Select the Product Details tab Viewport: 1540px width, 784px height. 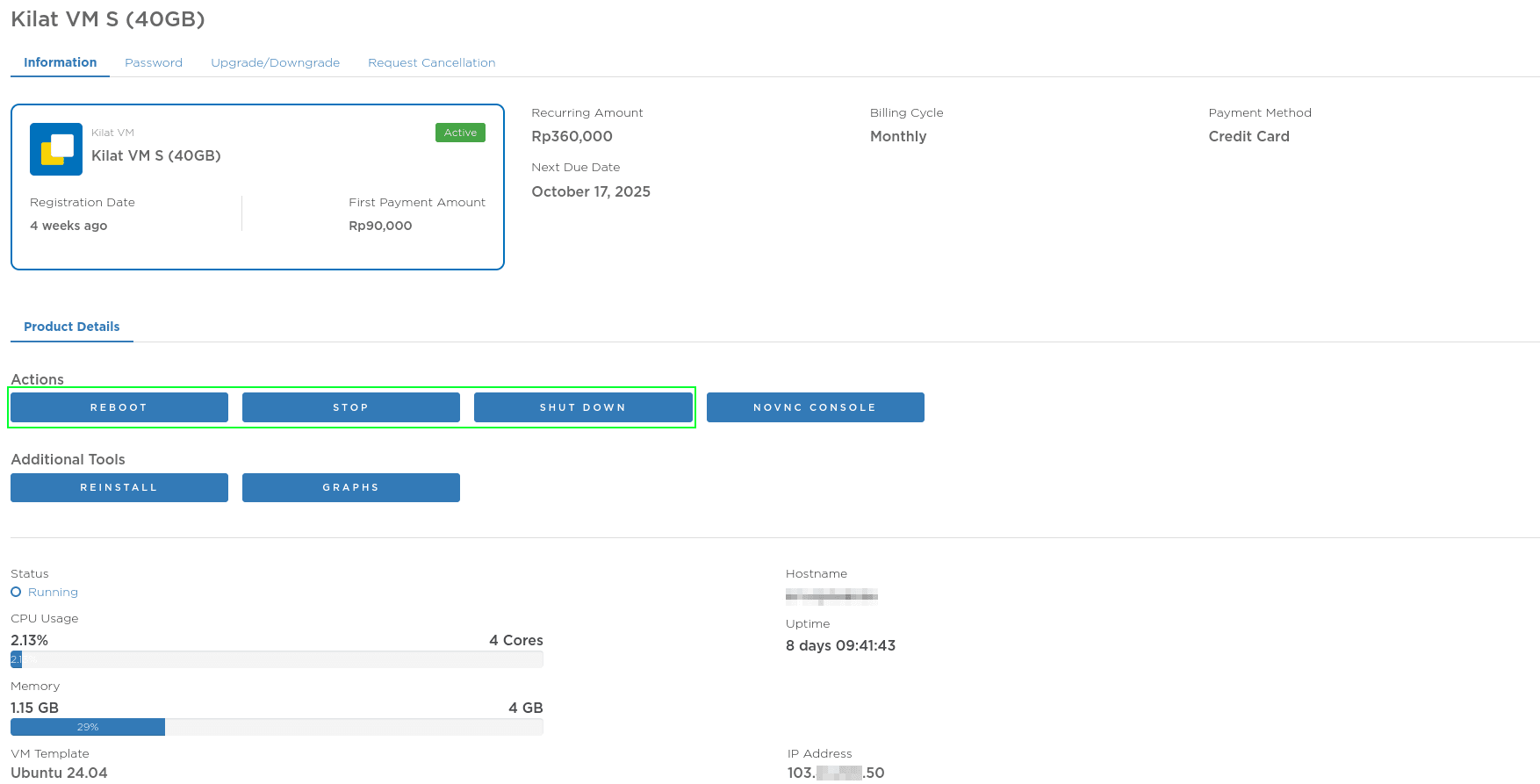[x=71, y=327]
